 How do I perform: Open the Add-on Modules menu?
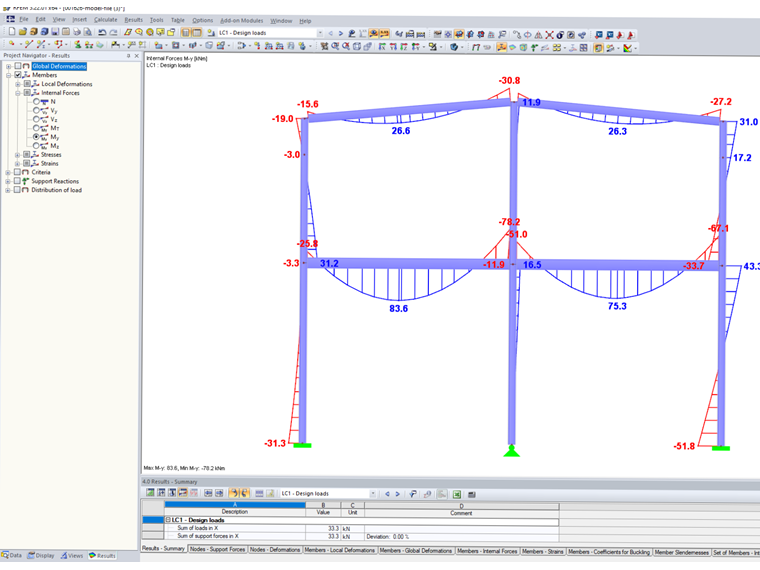click(x=241, y=20)
